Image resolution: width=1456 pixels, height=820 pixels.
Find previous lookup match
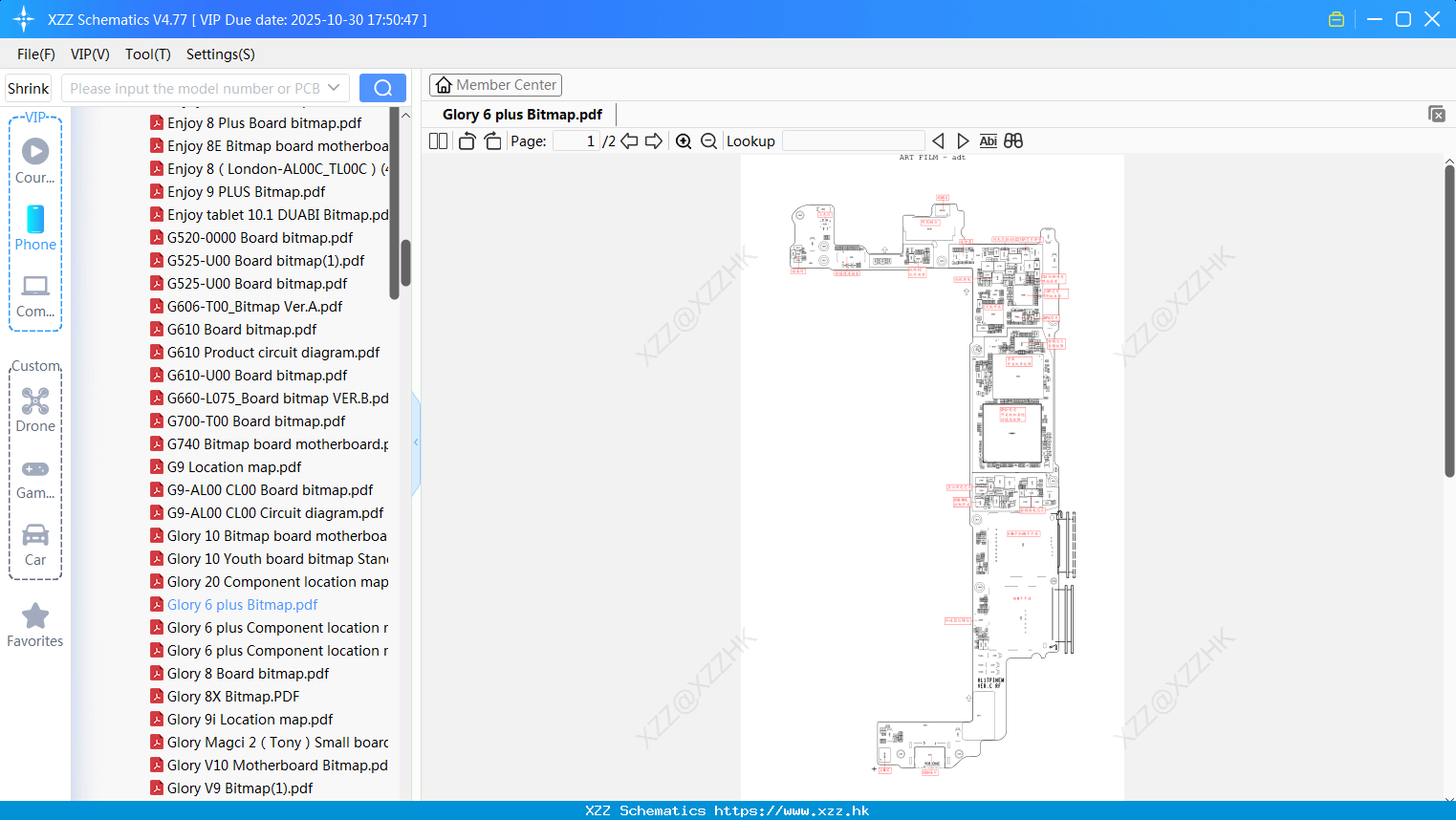coord(938,141)
